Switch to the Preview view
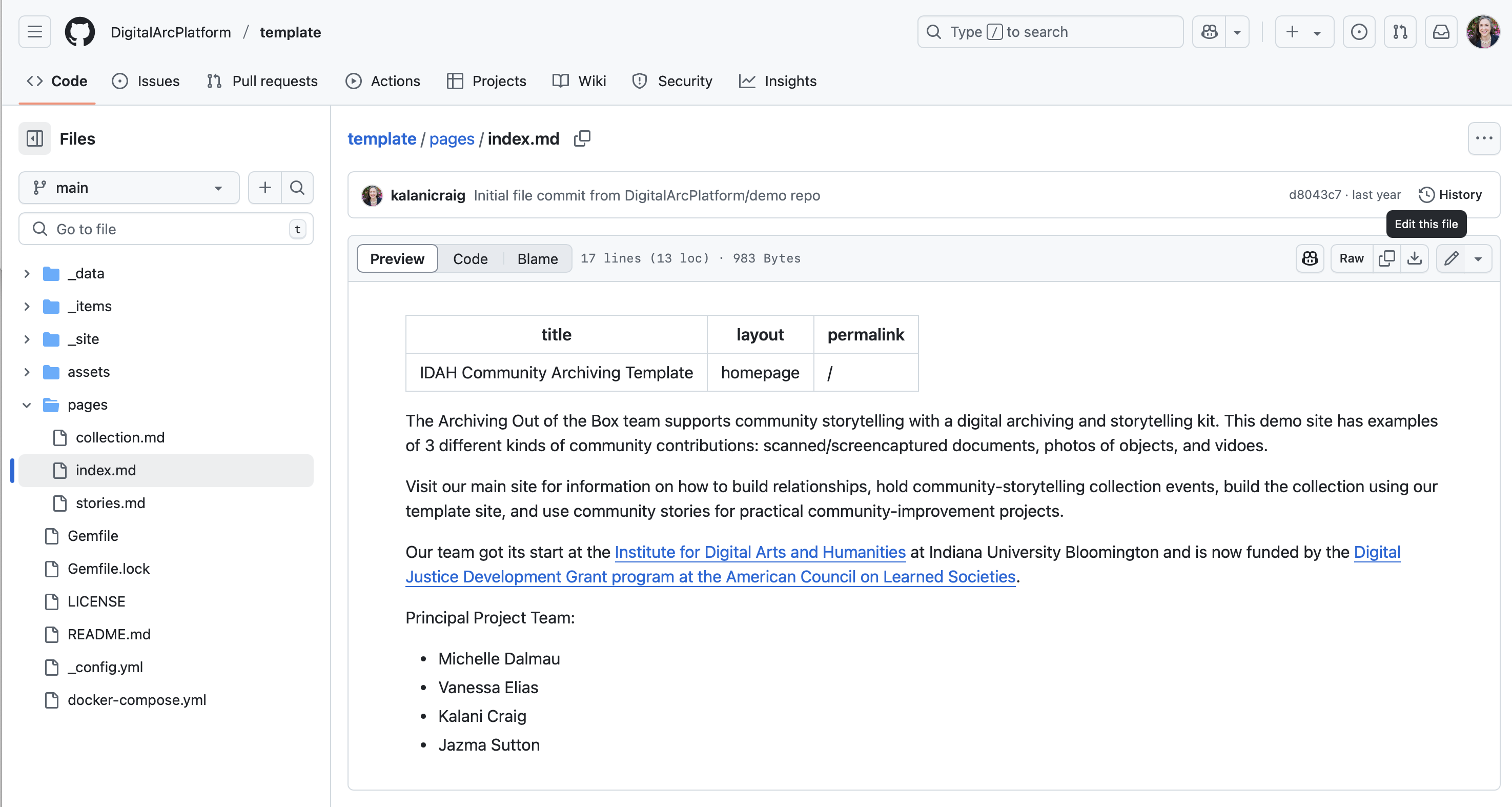 point(397,258)
